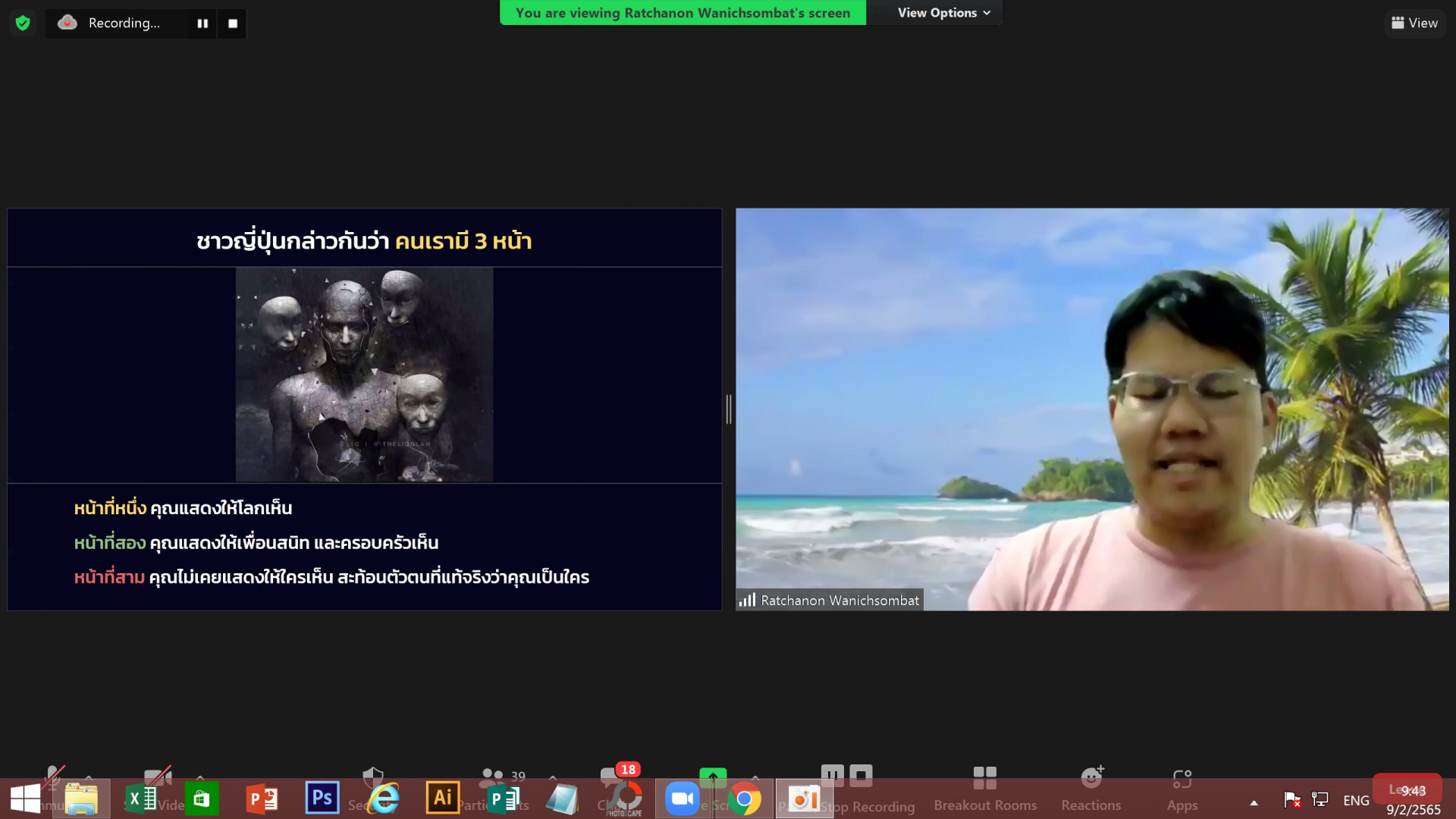This screenshot has height=819, width=1456.
Task: Expand audio options caret beside microphone
Action: (x=89, y=778)
